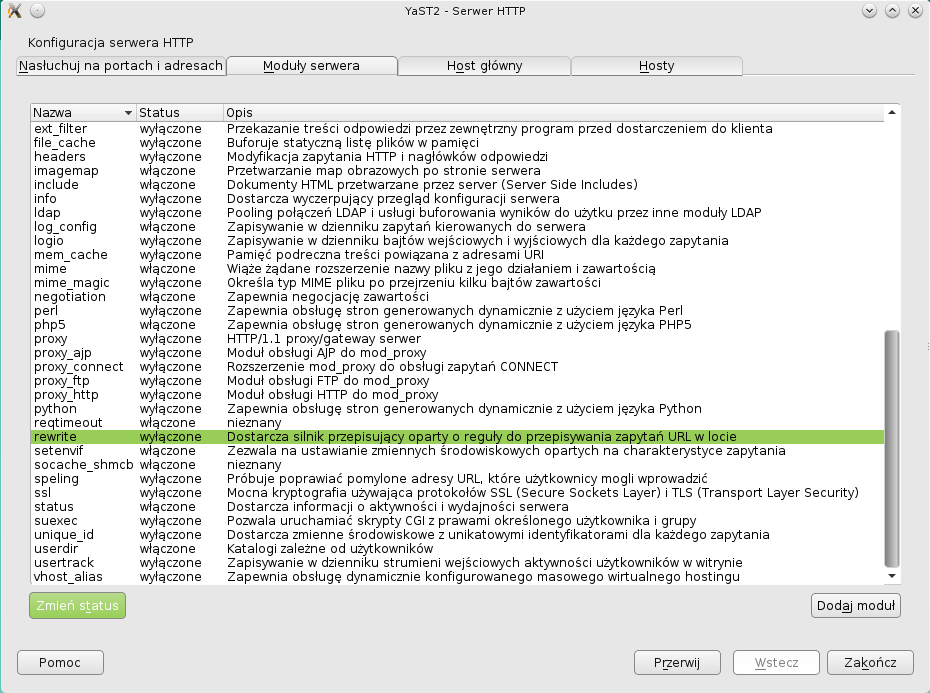Click the title bar minimize arrow icon
The image size is (930, 693).
(869, 10)
